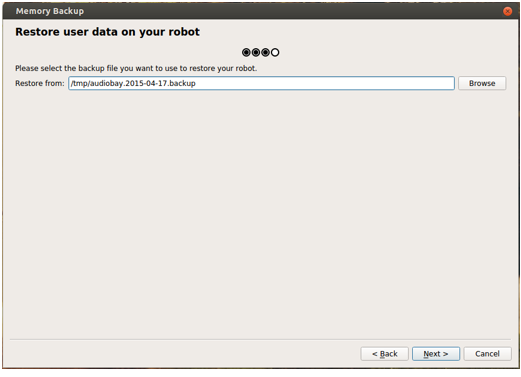Click the Browse button
Viewport: 521px width, 377px height.
coord(482,83)
